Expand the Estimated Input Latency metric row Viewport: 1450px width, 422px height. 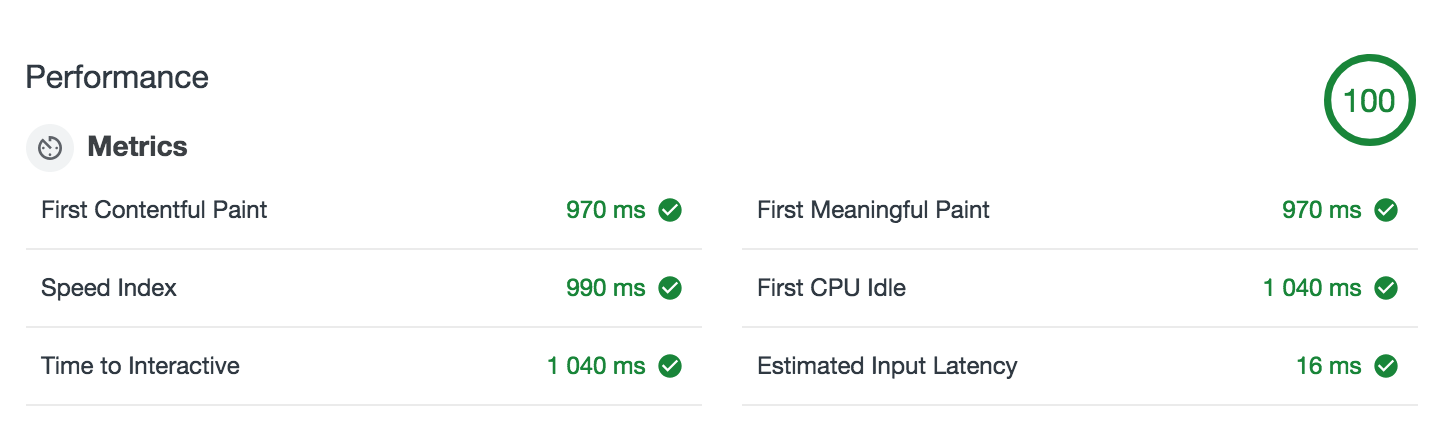(x=887, y=366)
